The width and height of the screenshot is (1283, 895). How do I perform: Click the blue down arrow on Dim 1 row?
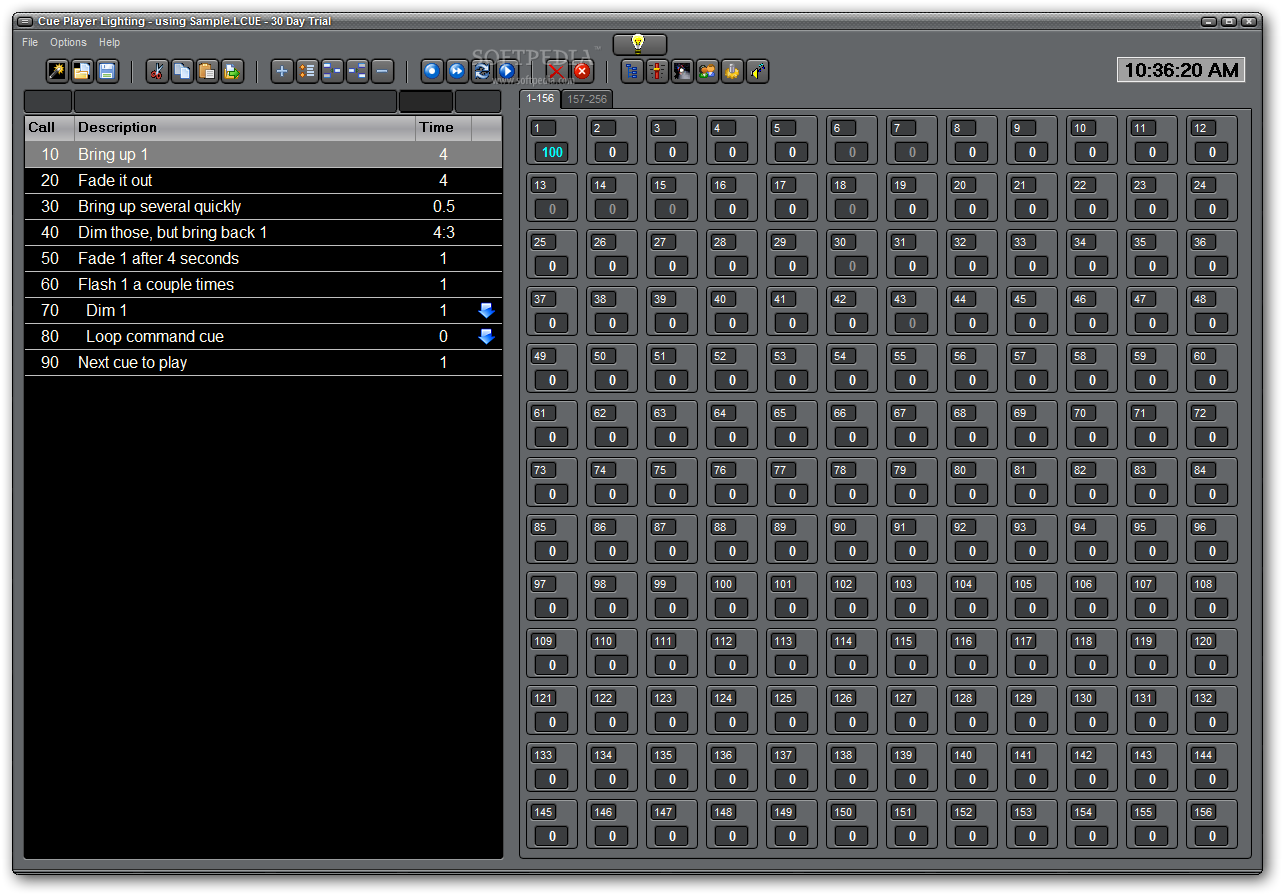click(486, 311)
